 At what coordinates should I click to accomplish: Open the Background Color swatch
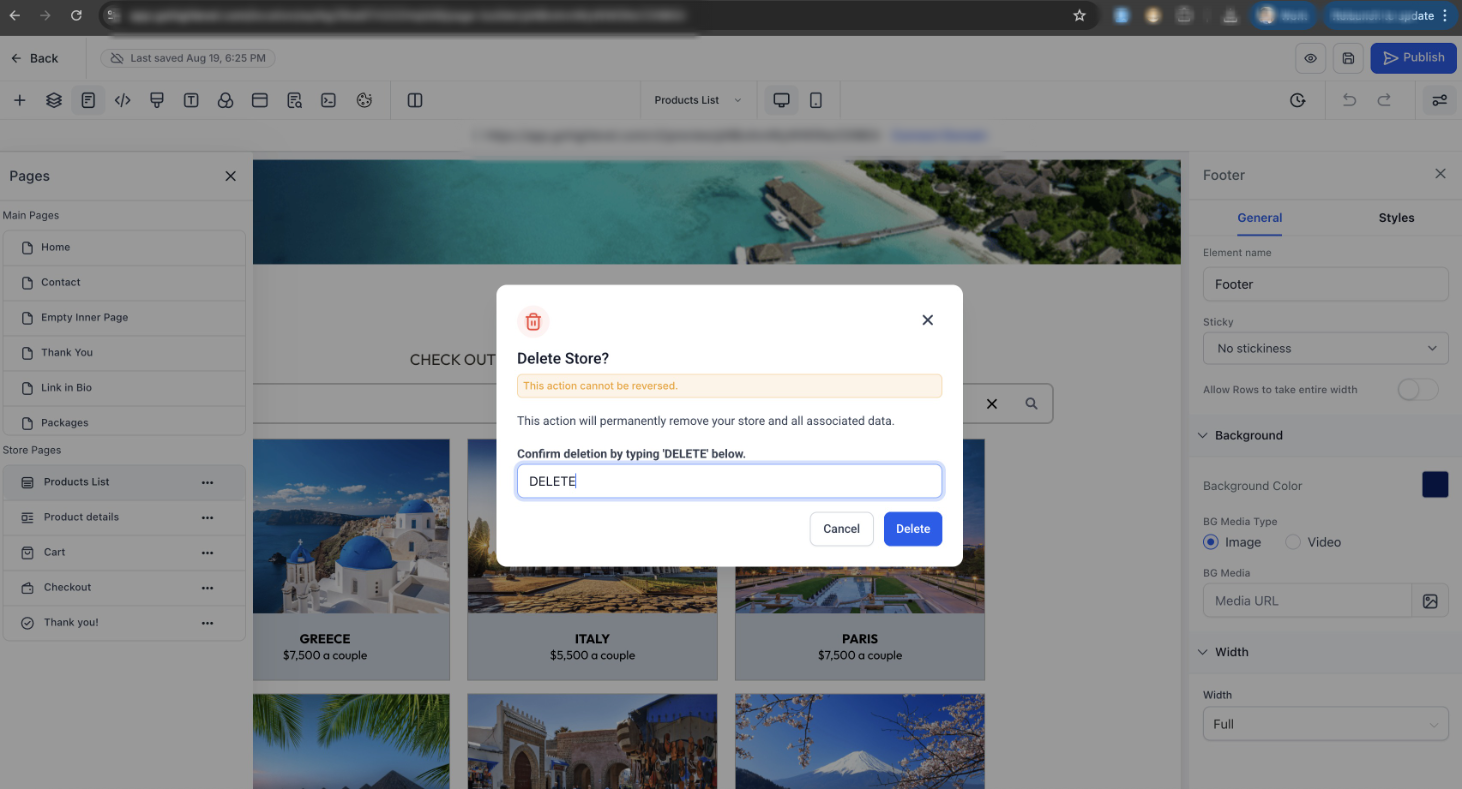coord(1435,485)
